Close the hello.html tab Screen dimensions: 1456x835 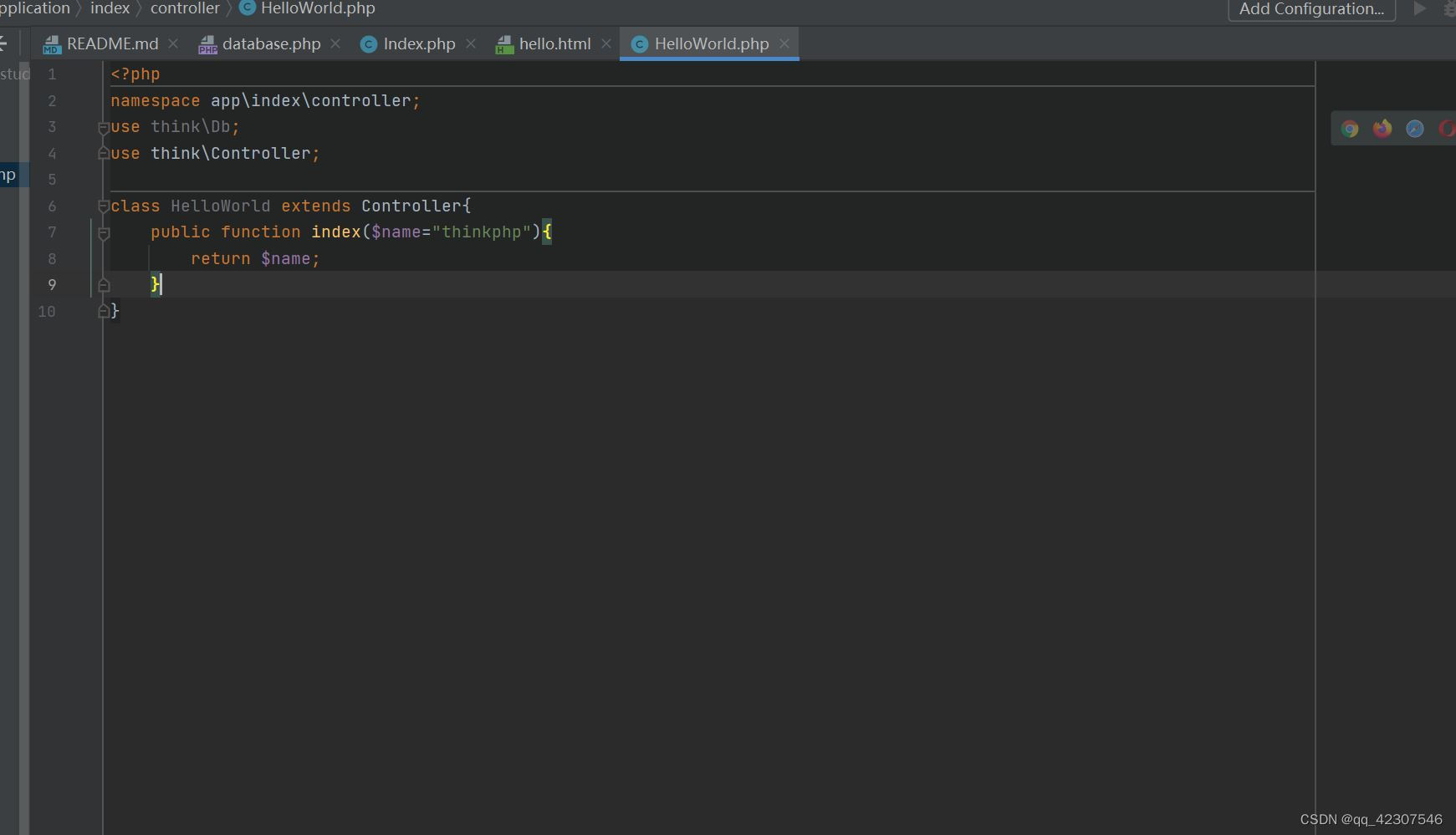(606, 43)
